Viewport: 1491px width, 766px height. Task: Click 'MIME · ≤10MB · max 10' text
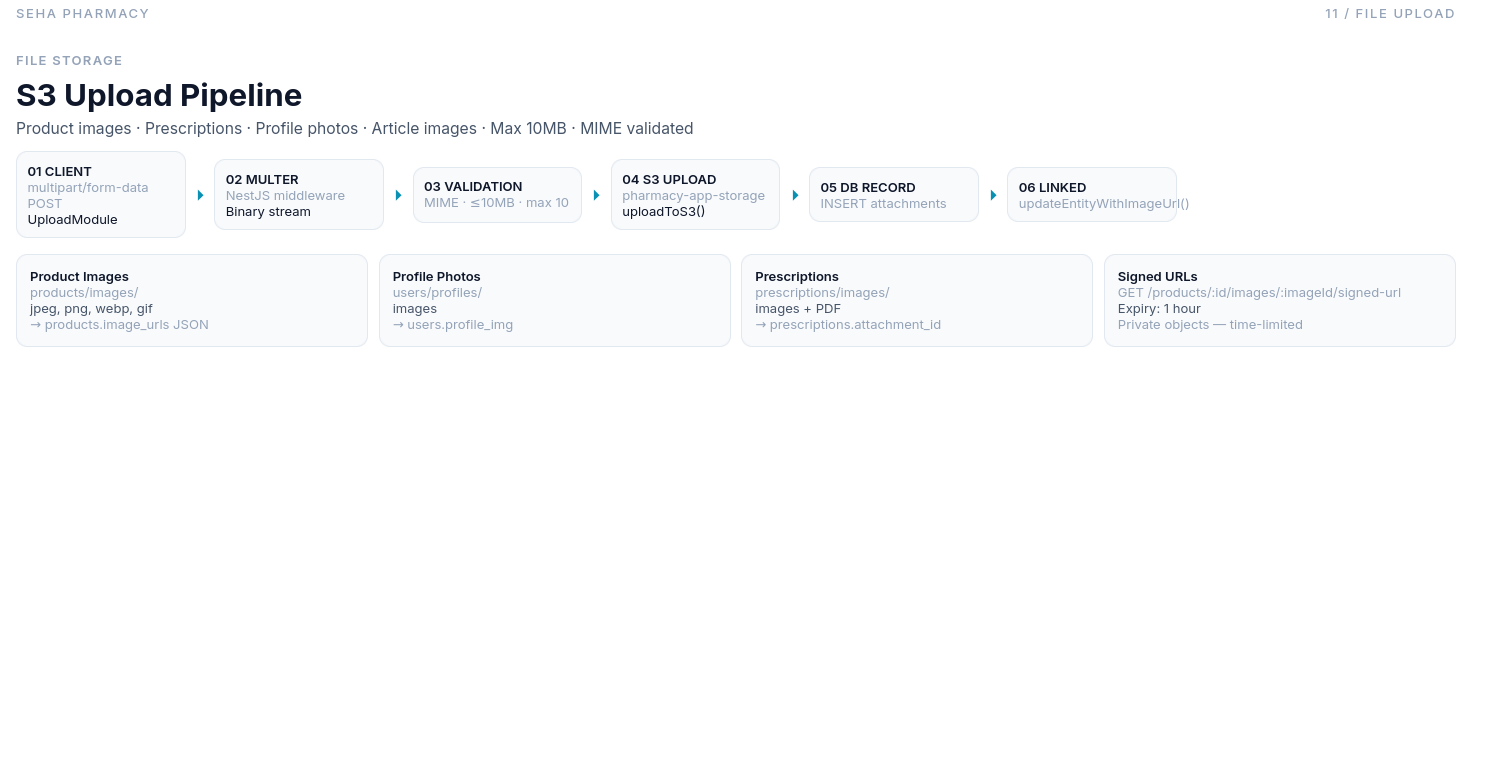point(496,203)
